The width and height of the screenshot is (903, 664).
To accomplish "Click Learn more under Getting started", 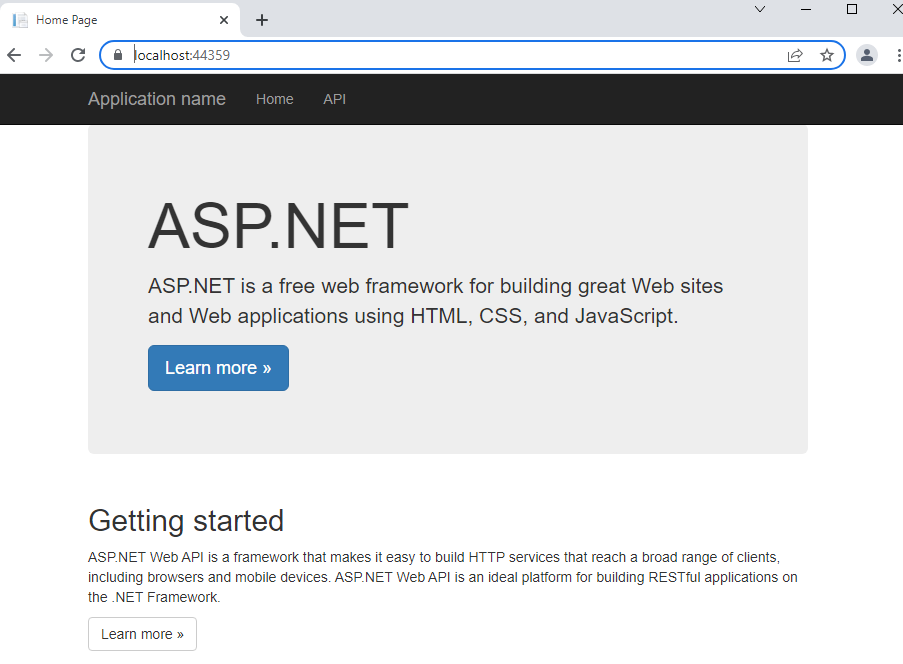I will coord(142,634).
